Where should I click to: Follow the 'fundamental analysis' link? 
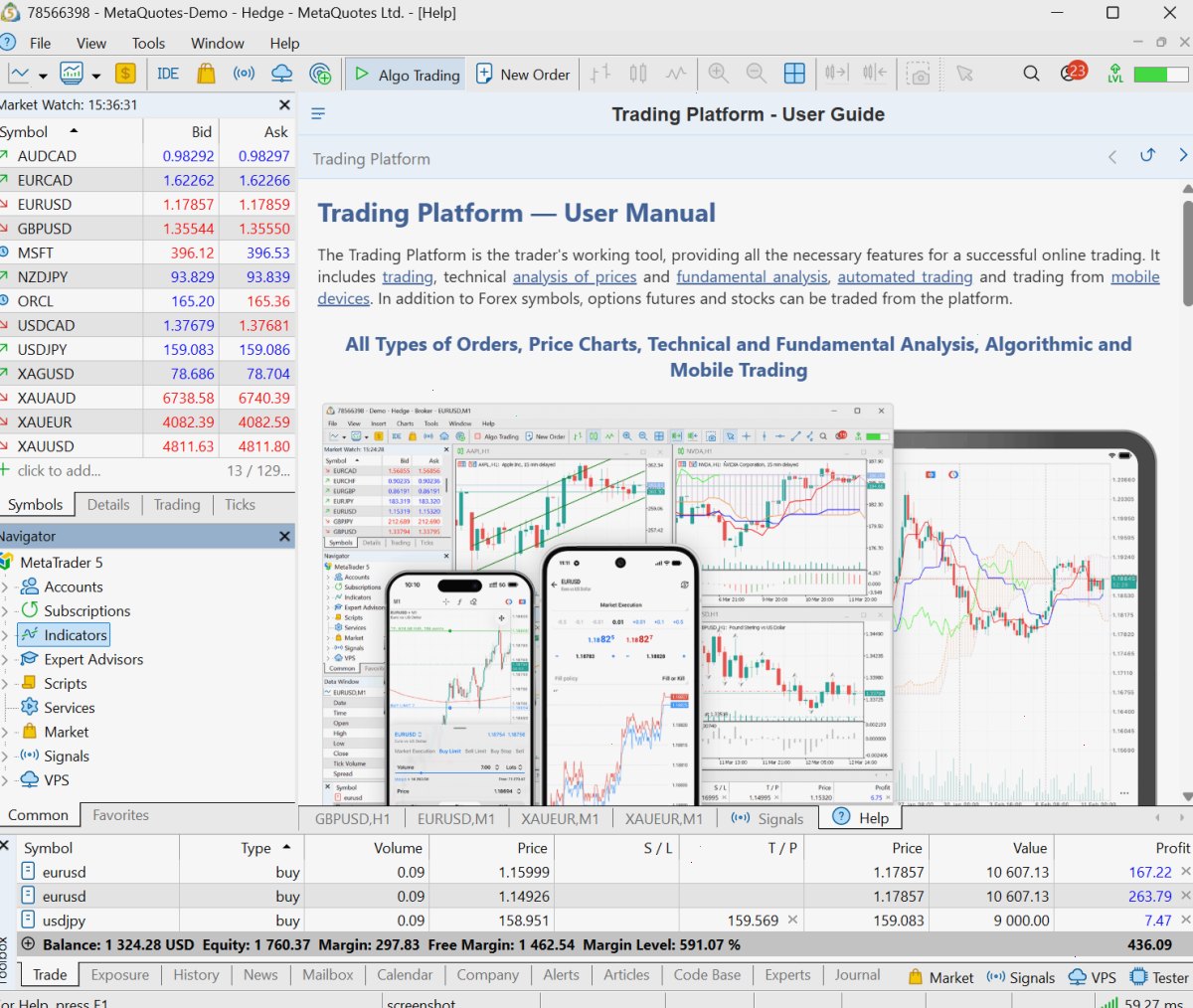click(x=752, y=277)
